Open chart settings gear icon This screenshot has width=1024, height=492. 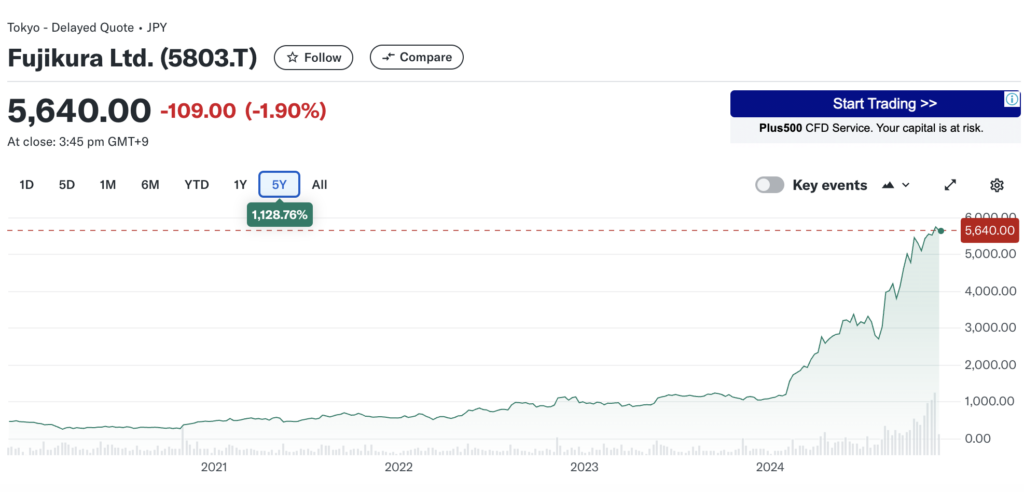click(996, 185)
